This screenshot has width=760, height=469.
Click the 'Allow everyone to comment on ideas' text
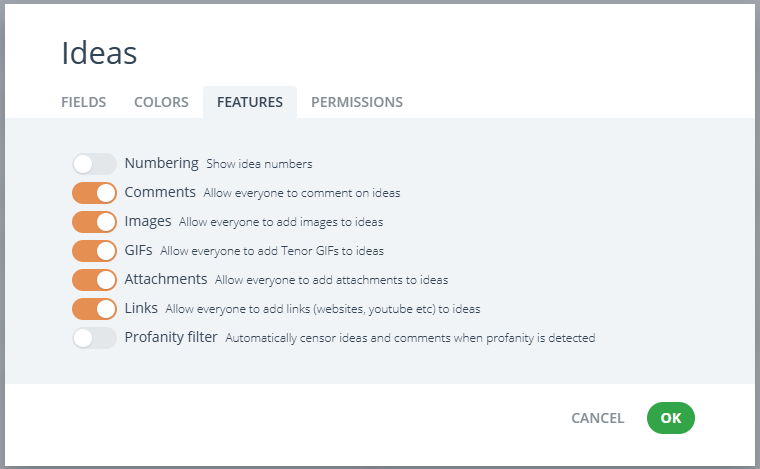pos(302,193)
